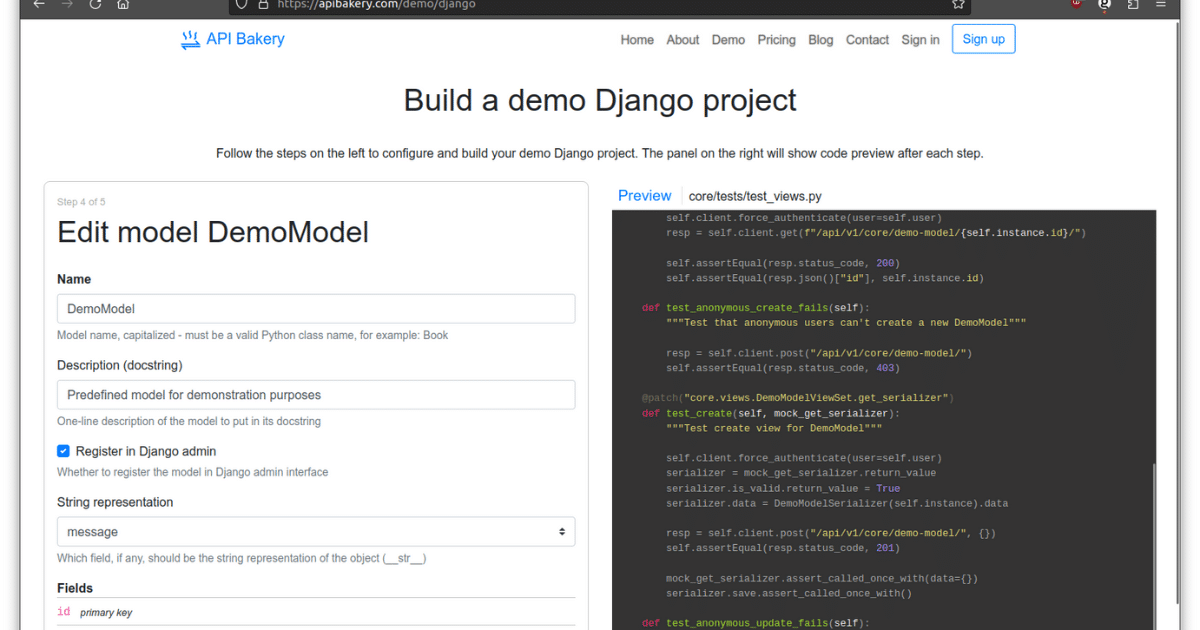1200x630 pixels.
Task: Click the API Bakery logo icon
Action: click(x=190, y=39)
